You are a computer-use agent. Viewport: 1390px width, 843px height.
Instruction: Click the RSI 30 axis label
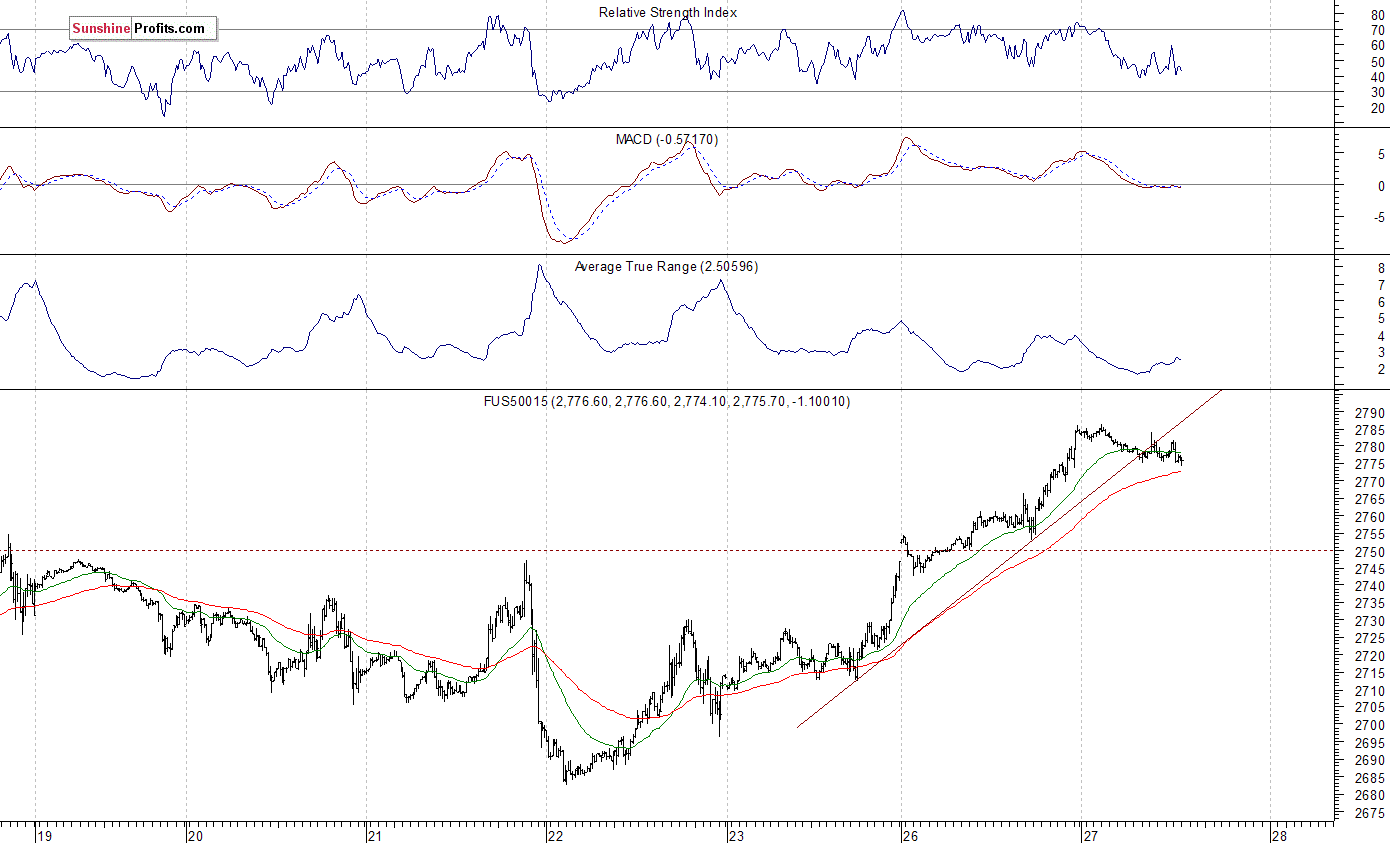1377,92
